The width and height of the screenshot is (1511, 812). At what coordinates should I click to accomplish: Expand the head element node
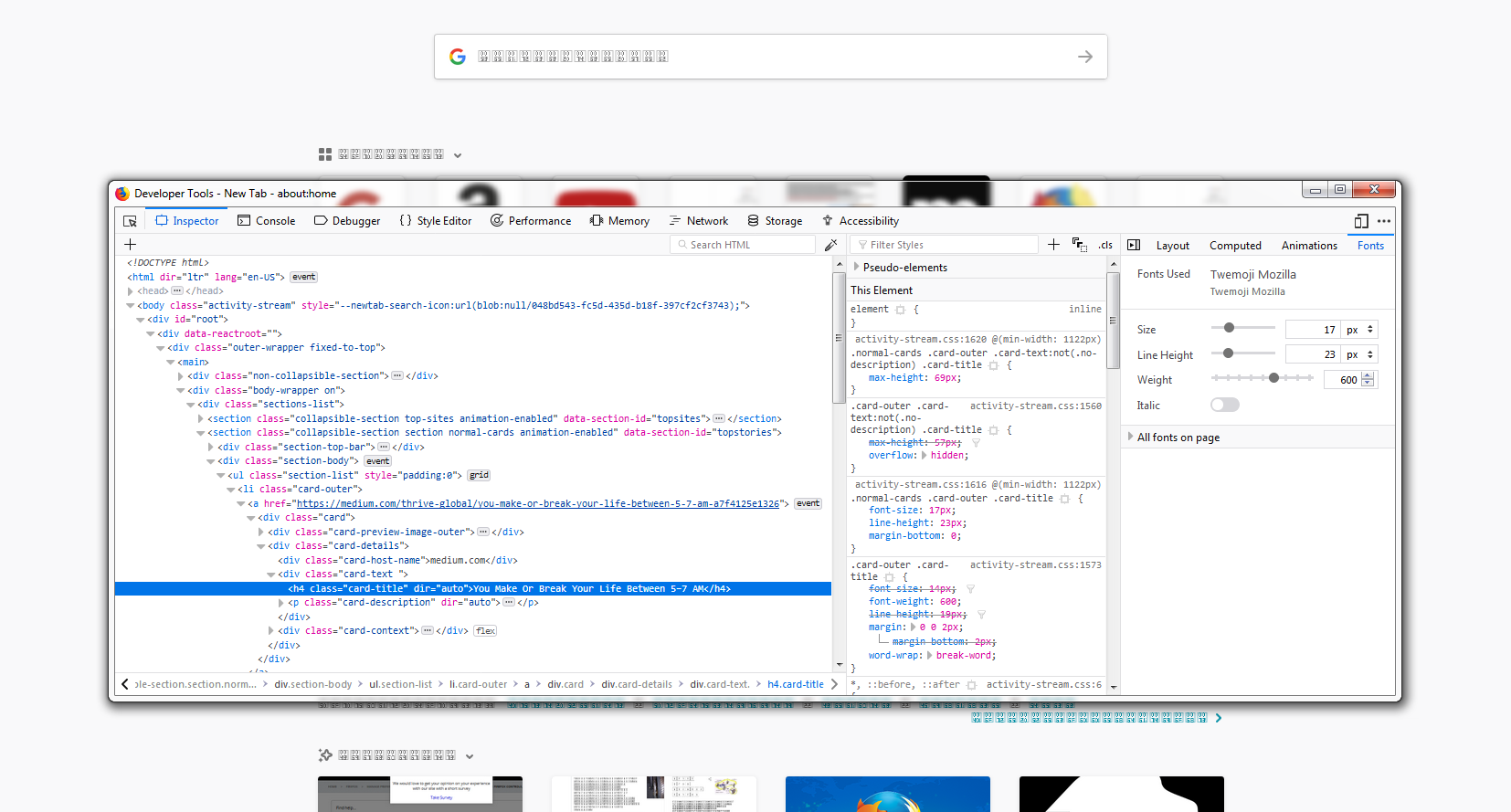click(x=131, y=291)
